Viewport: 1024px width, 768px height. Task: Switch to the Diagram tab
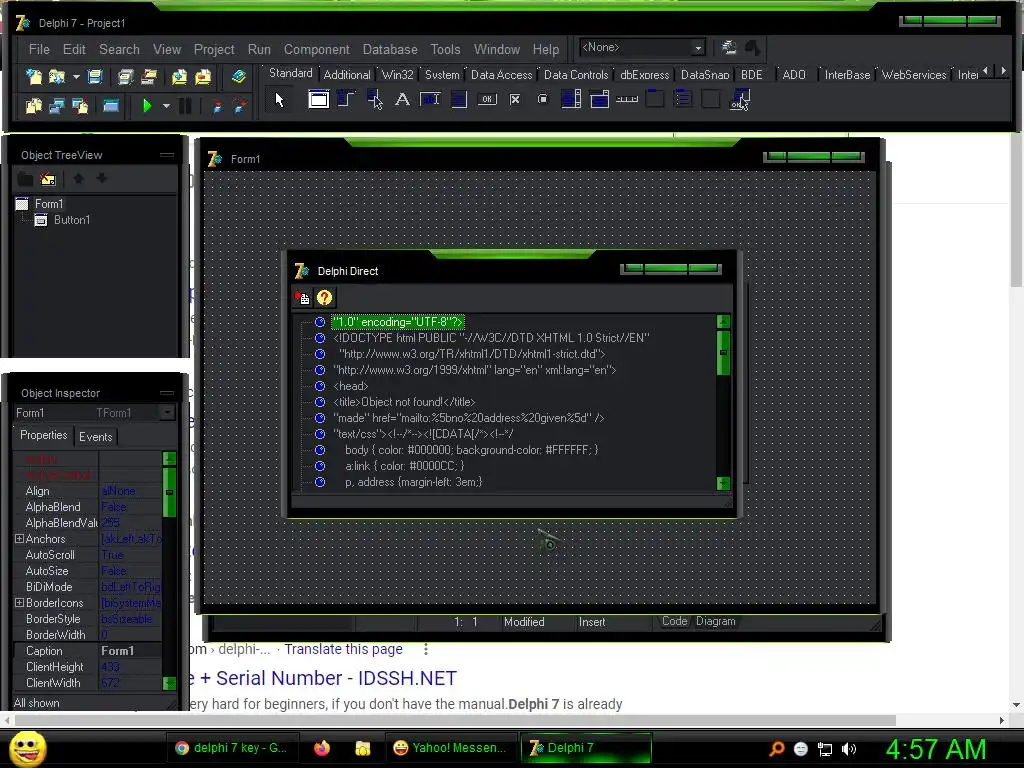pos(716,621)
